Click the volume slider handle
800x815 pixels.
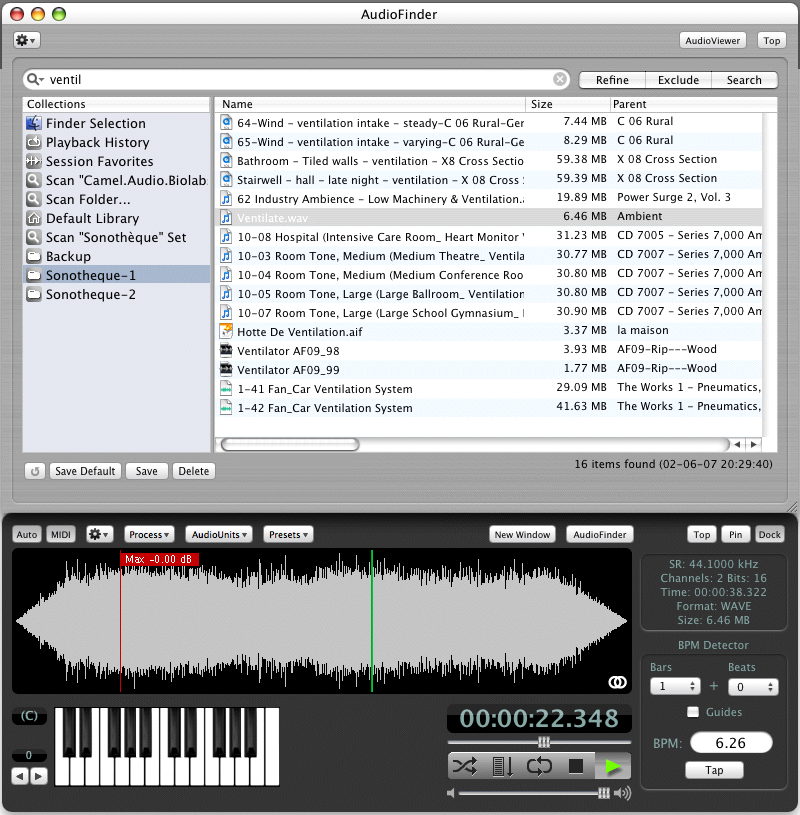[x=603, y=793]
